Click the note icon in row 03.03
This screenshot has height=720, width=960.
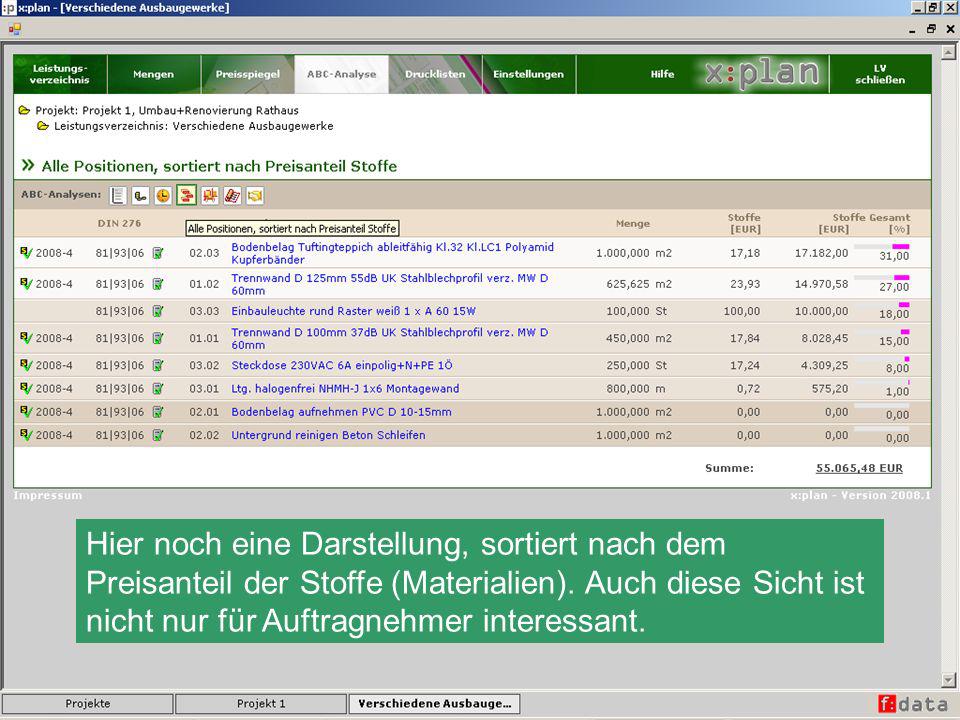pyautogui.click(x=158, y=311)
